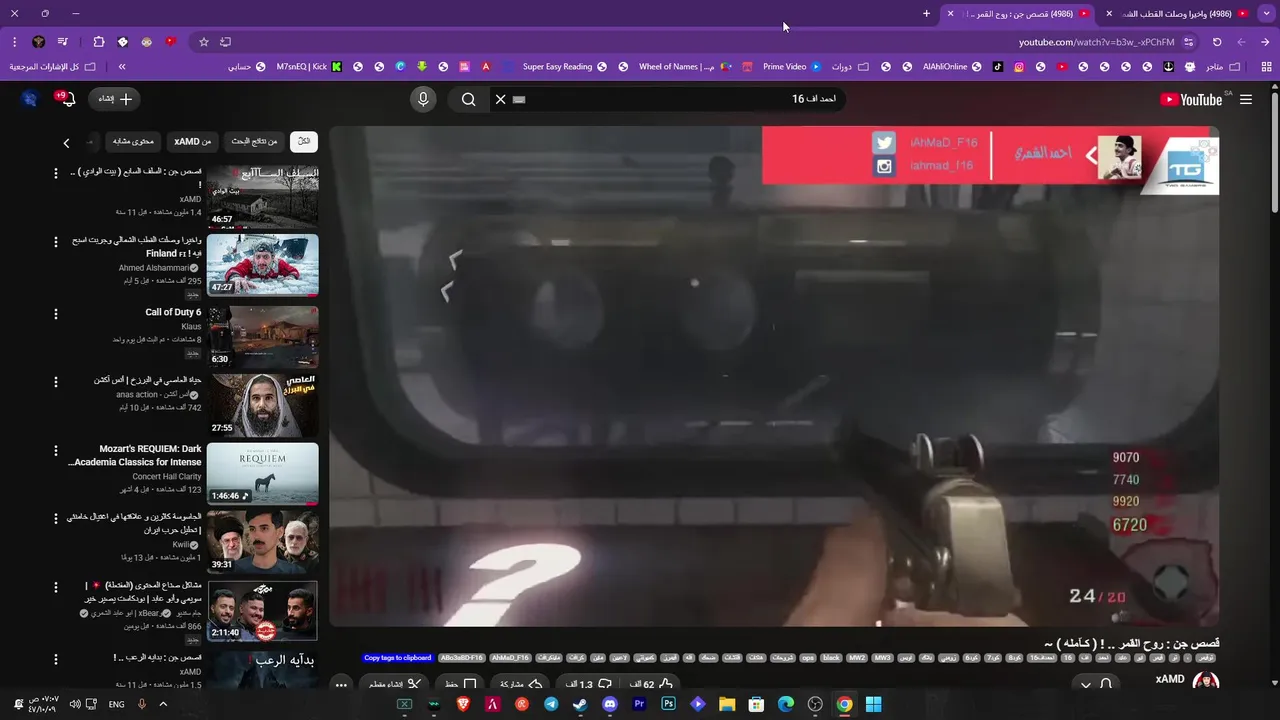Image resolution: width=1280 pixels, height=720 pixels.
Task: Bookmark this page with the star icon
Action: [x=204, y=42]
